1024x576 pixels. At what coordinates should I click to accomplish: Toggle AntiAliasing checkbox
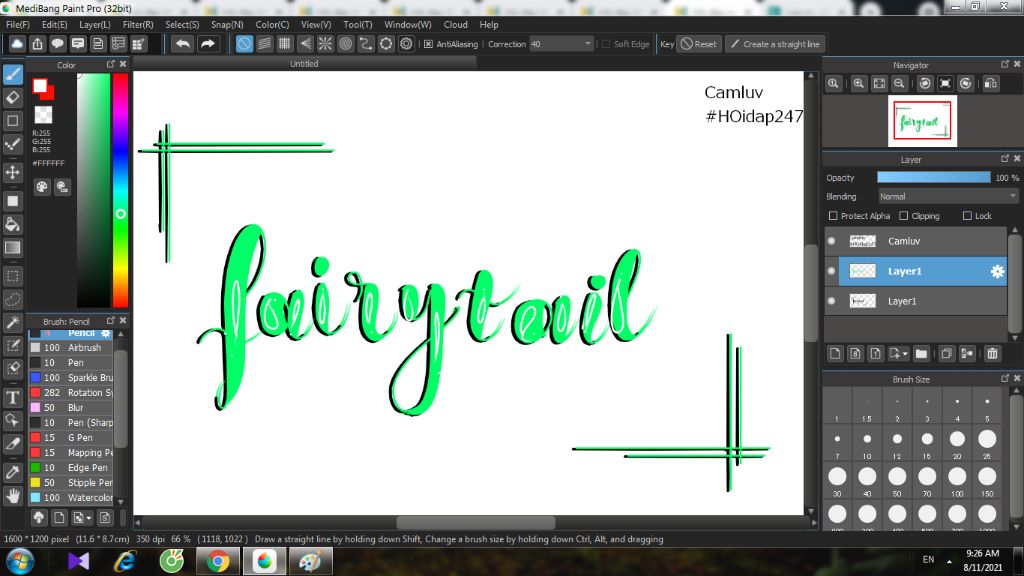428,44
